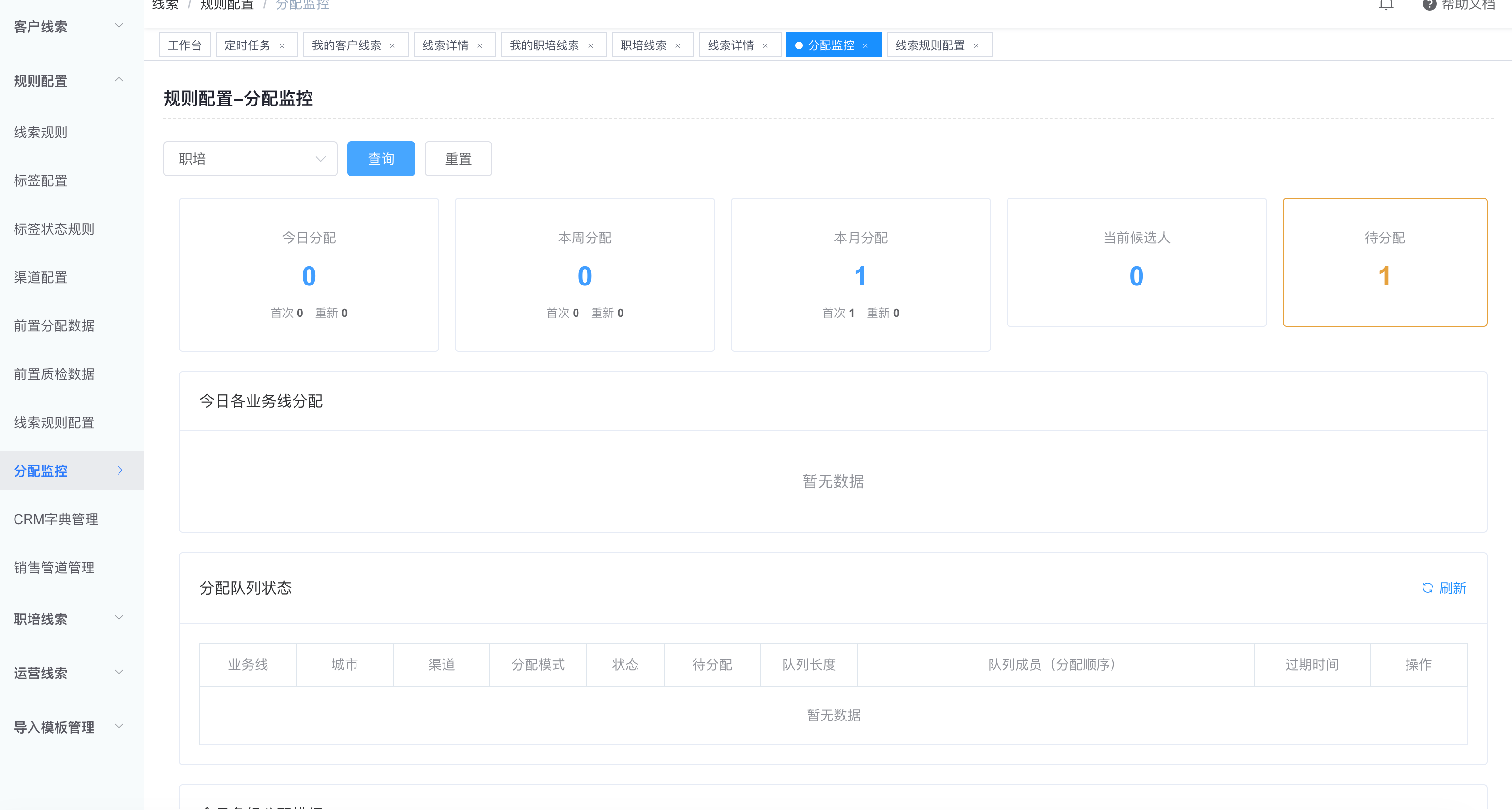The width and height of the screenshot is (1512, 810).
Task: Close the 定时任务 tab
Action: [x=282, y=46]
